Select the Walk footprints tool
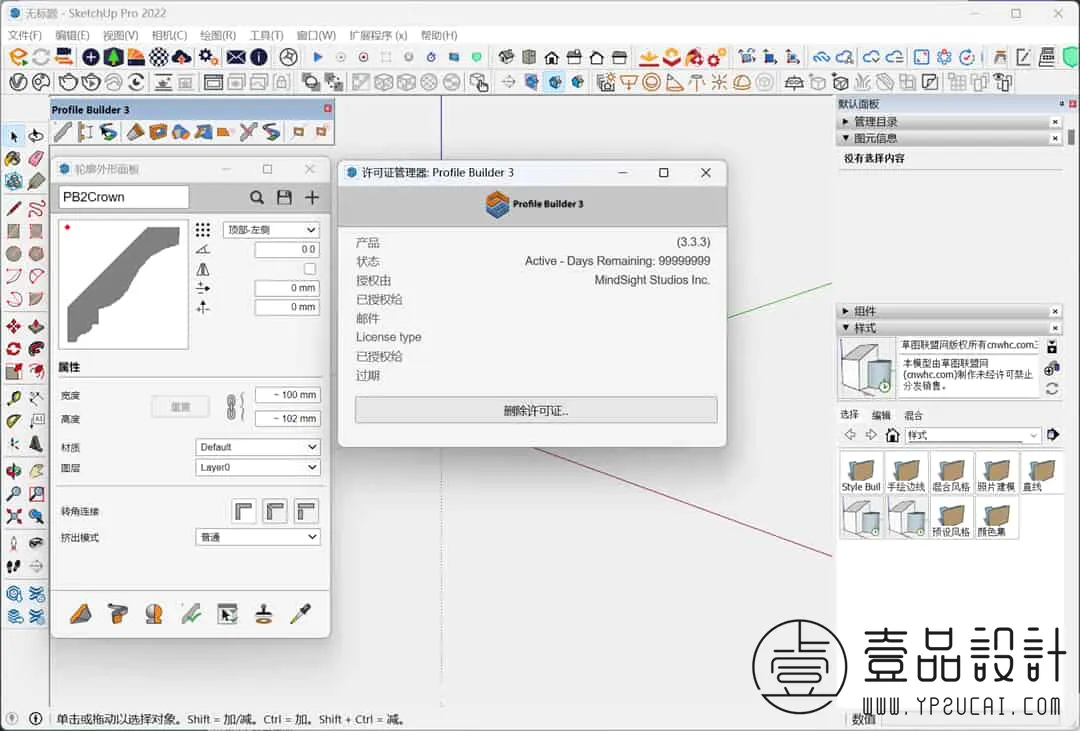 pyautogui.click(x=14, y=566)
